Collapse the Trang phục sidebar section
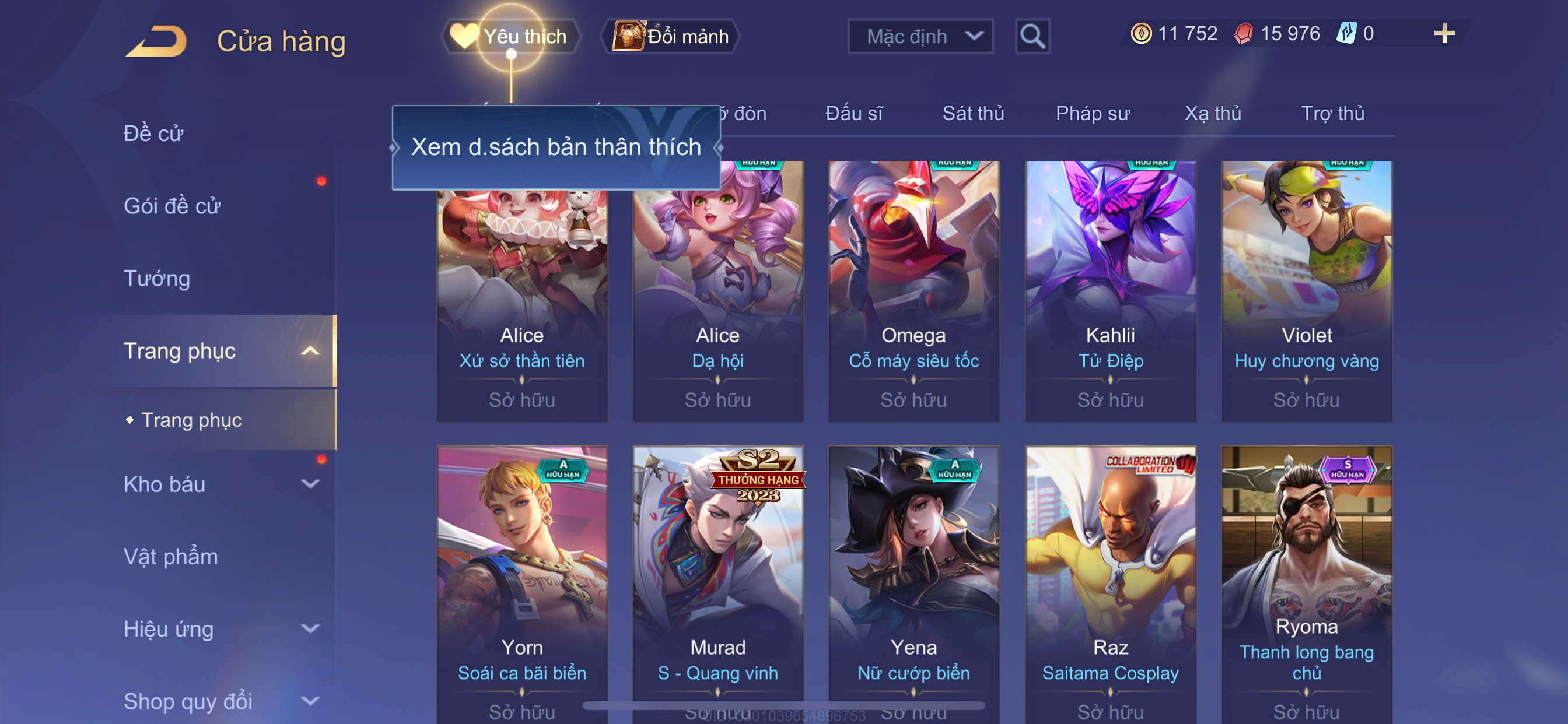The image size is (1568, 724). 310,351
